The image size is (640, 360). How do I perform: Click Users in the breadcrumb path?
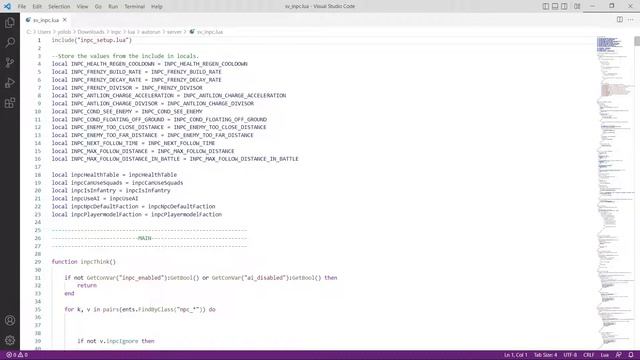44,32
